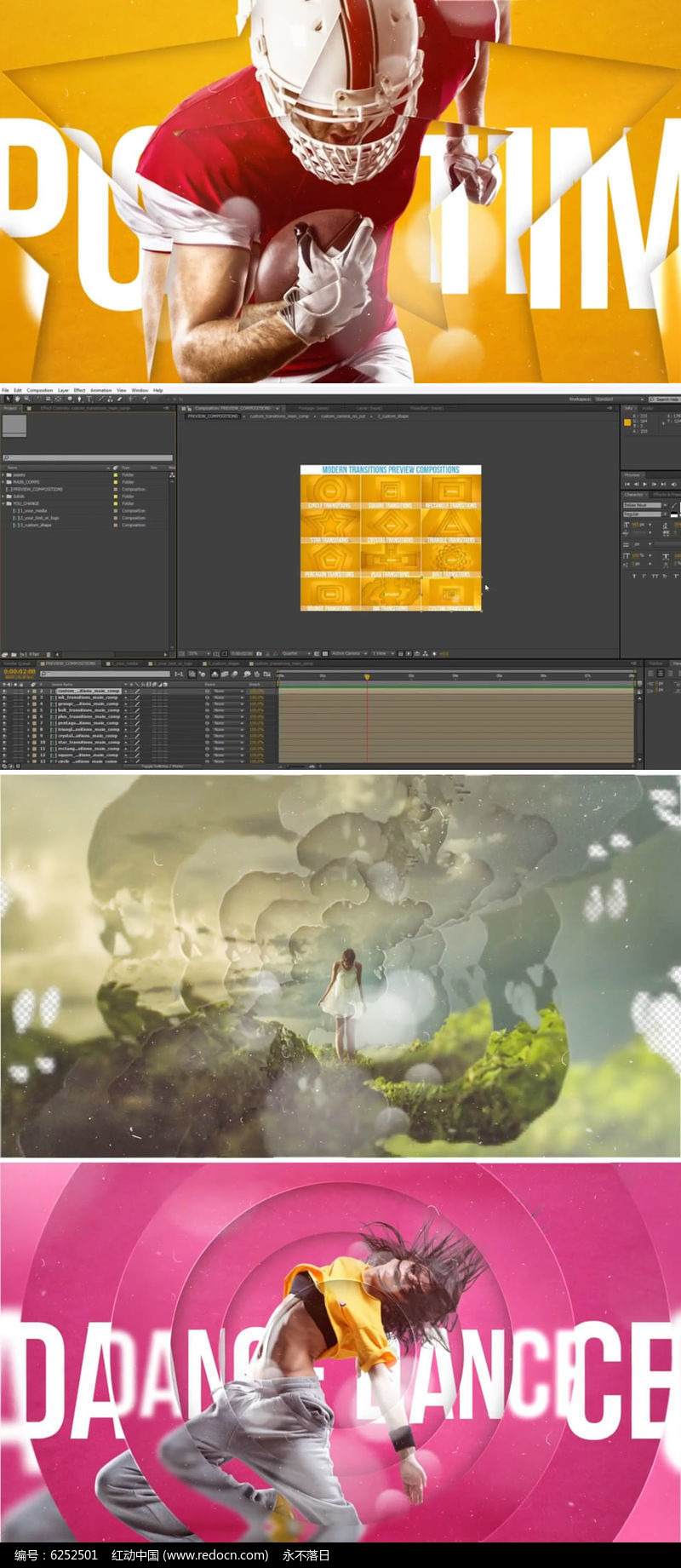This screenshot has width=681, height=1568.
Task: Jump to first frame in Preview panel
Action: coord(627,484)
